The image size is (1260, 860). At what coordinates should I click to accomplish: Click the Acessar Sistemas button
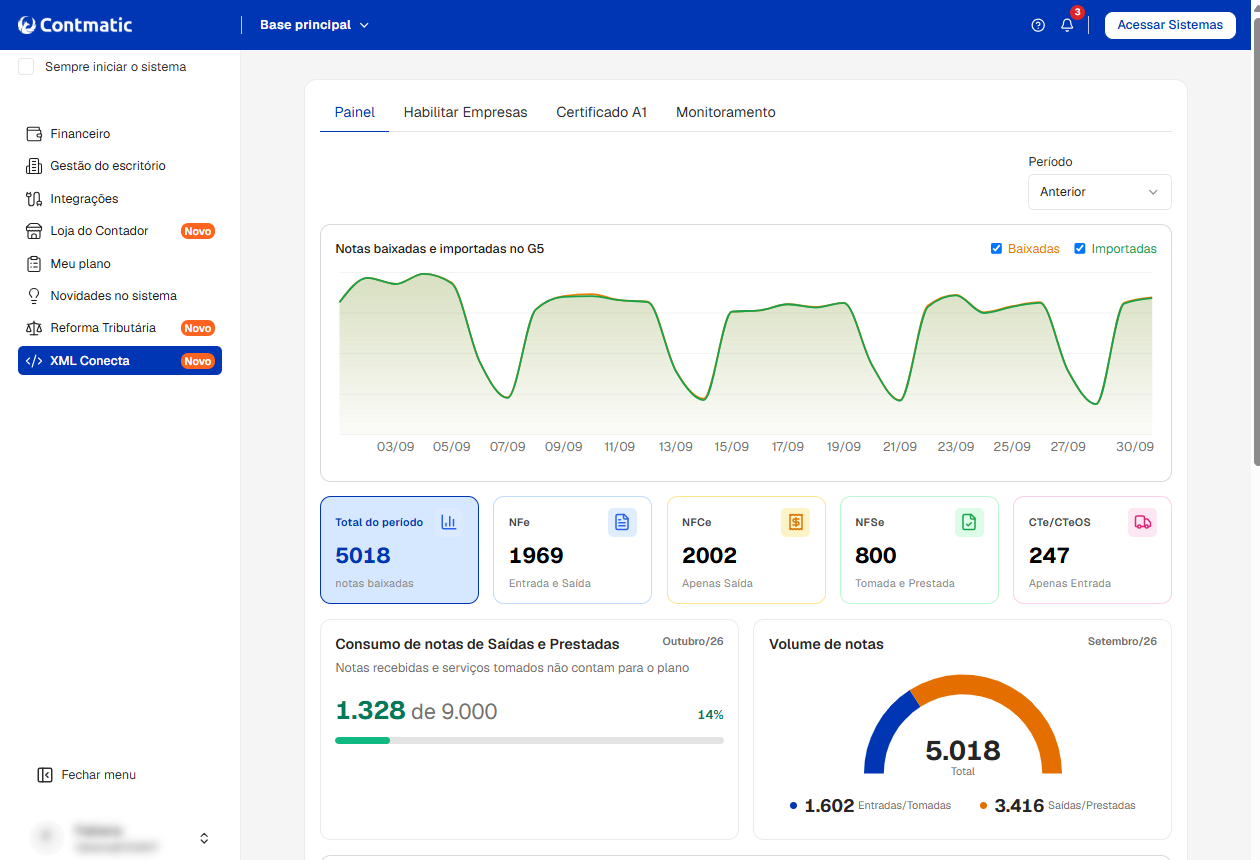click(x=1170, y=25)
